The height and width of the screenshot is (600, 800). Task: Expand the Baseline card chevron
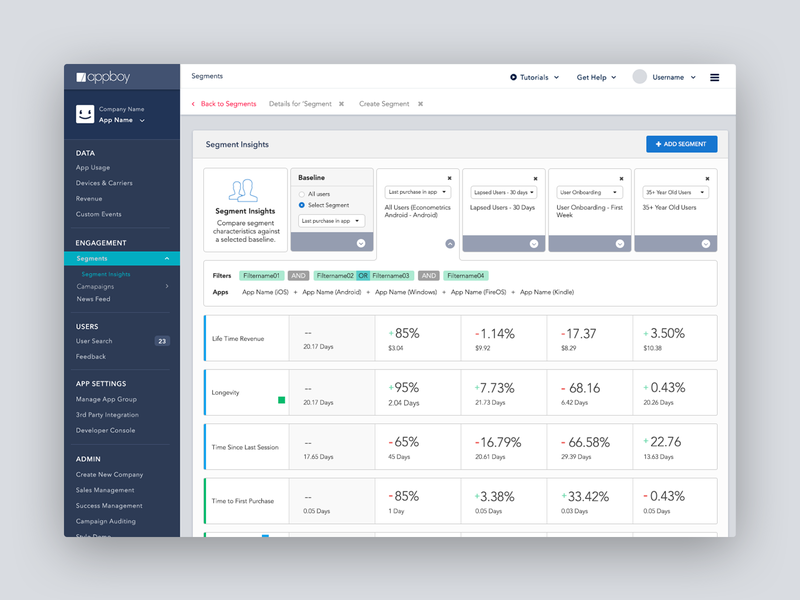[x=360, y=243]
